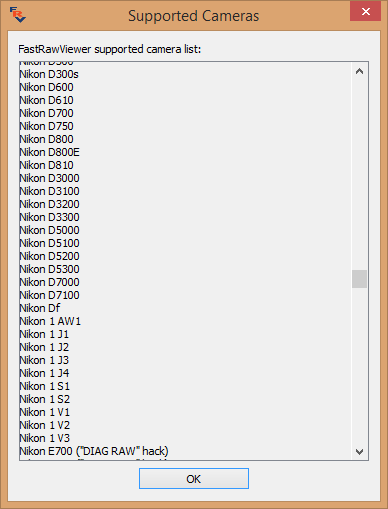Viewport: 388px width, 509px height.
Task: Close the Supported Cameras dialog
Action: (x=365, y=11)
